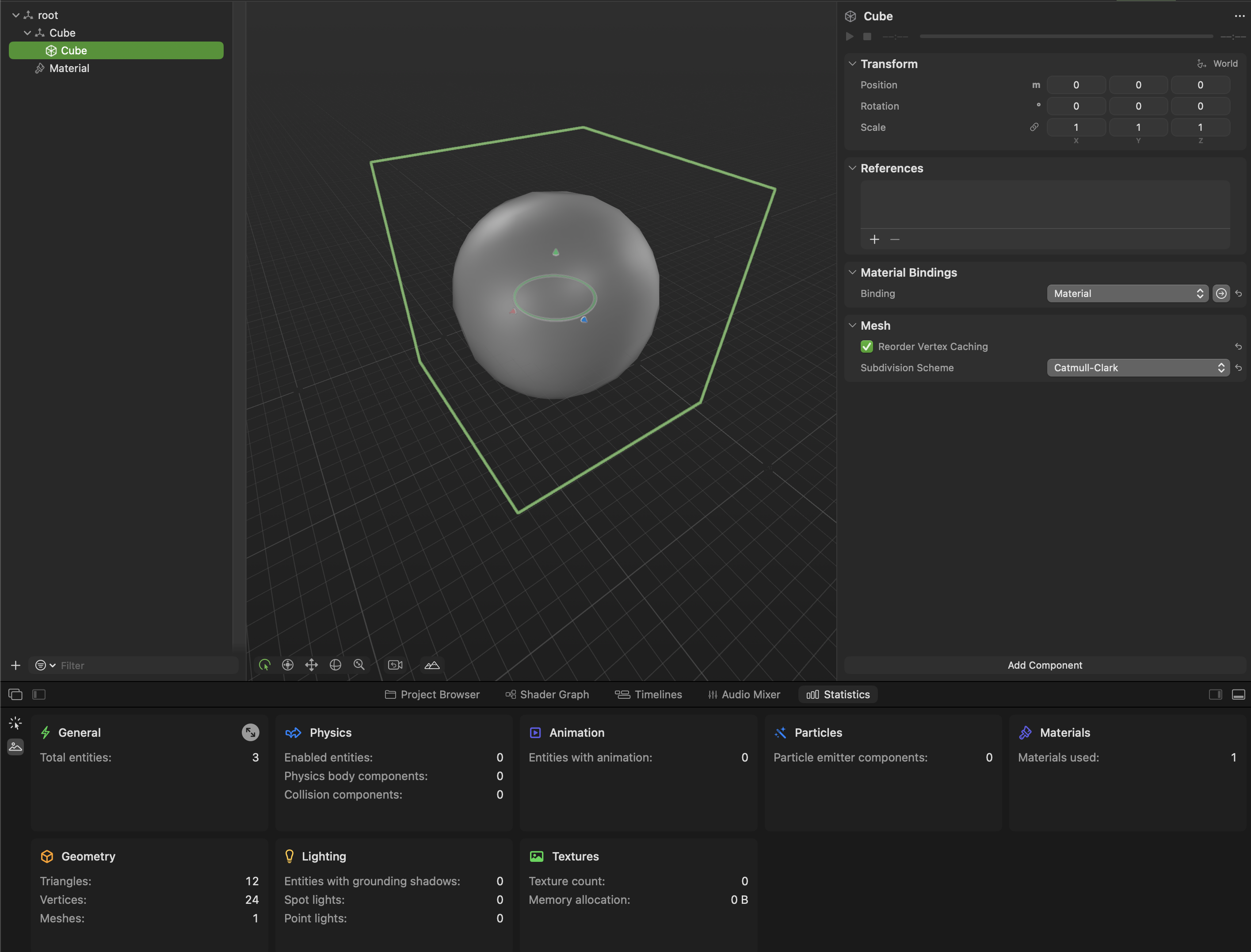Open the camera view options icon
This screenshot has width=1251, height=952.
[x=395, y=665]
